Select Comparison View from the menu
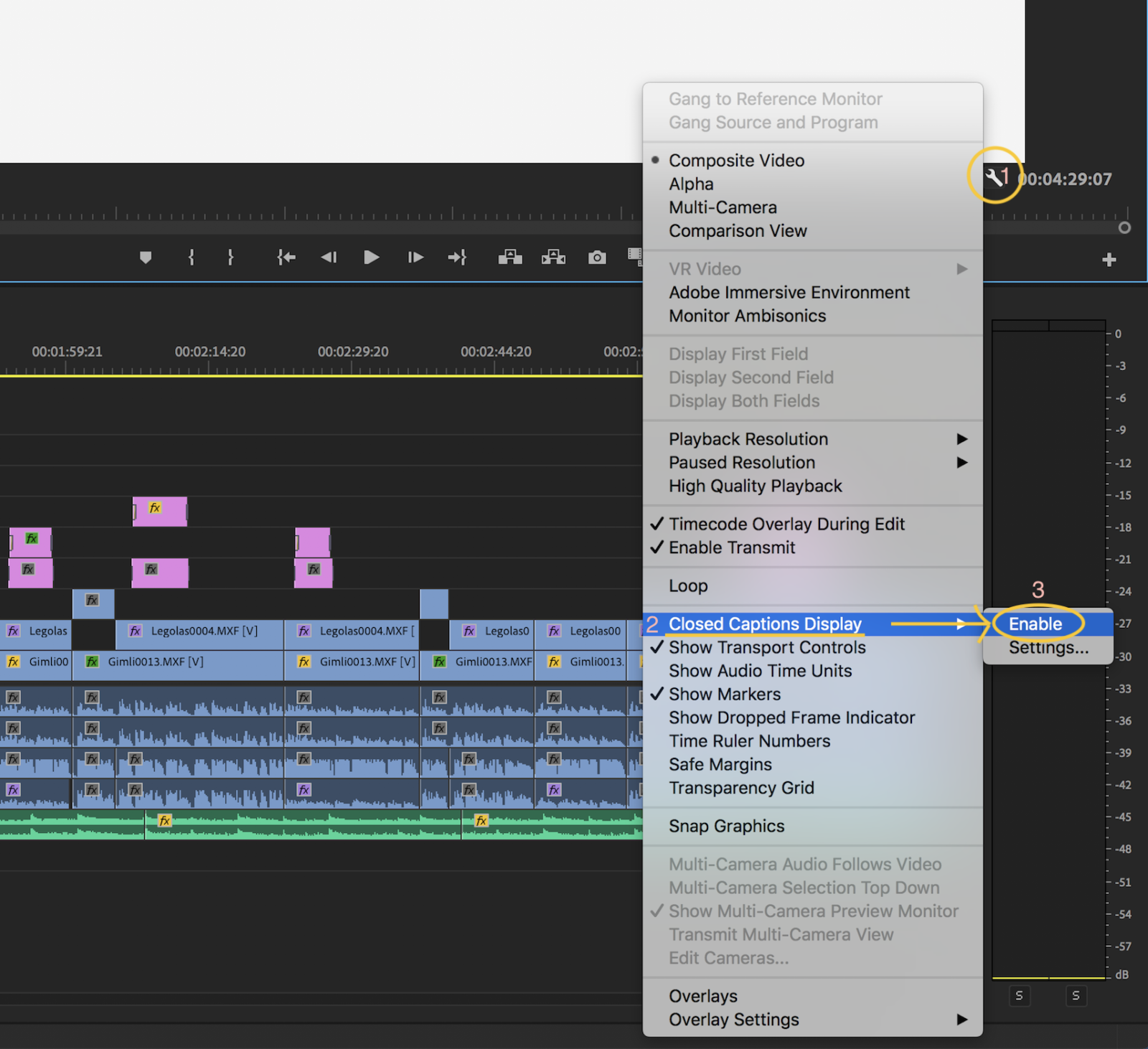 [x=738, y=230]
